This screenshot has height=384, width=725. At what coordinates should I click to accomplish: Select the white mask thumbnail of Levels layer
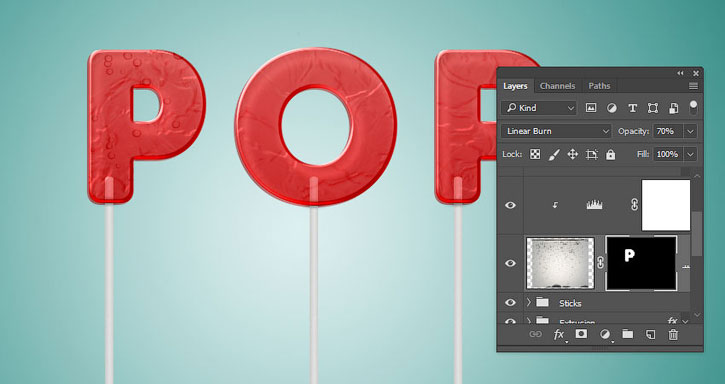pos(666,205)
